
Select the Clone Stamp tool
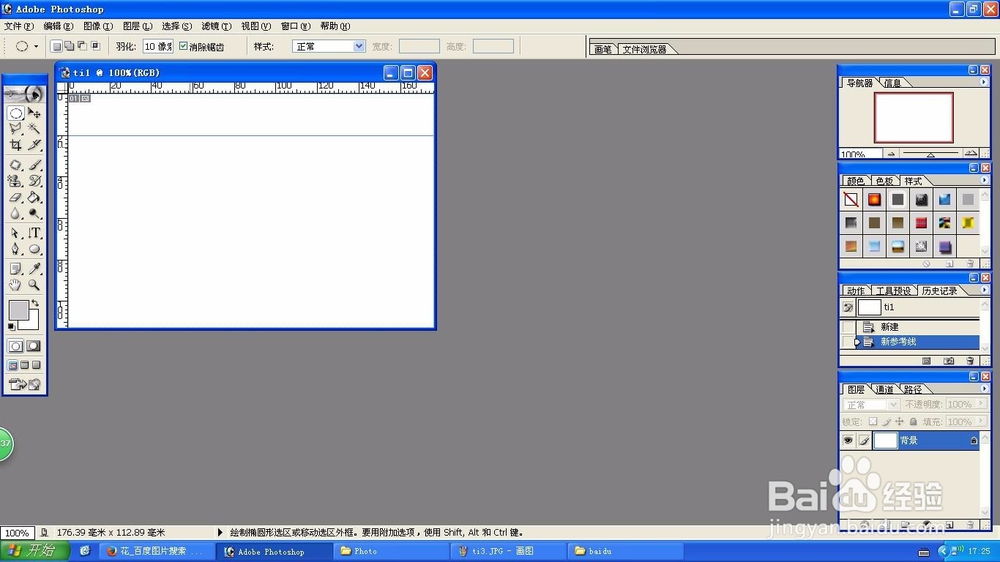(x=16, y=181)
